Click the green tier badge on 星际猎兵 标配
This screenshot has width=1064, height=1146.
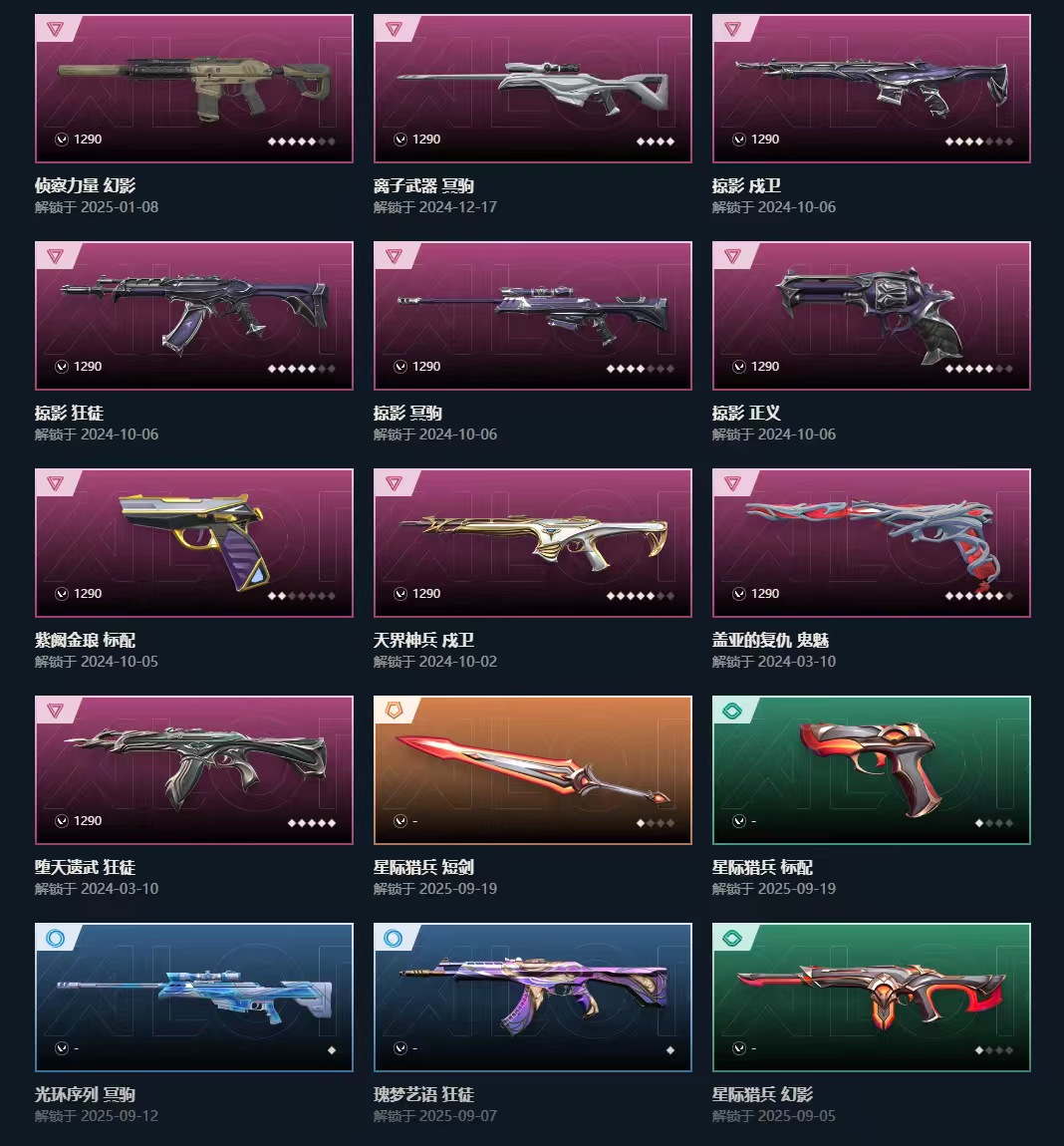coord(732,711)
